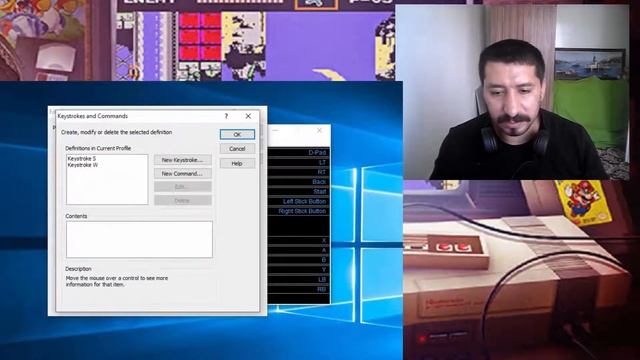Image resolution: width=640 pixels, height=360 pixels.
Task: Click inside the Contents box
Action: pos(139,239)
